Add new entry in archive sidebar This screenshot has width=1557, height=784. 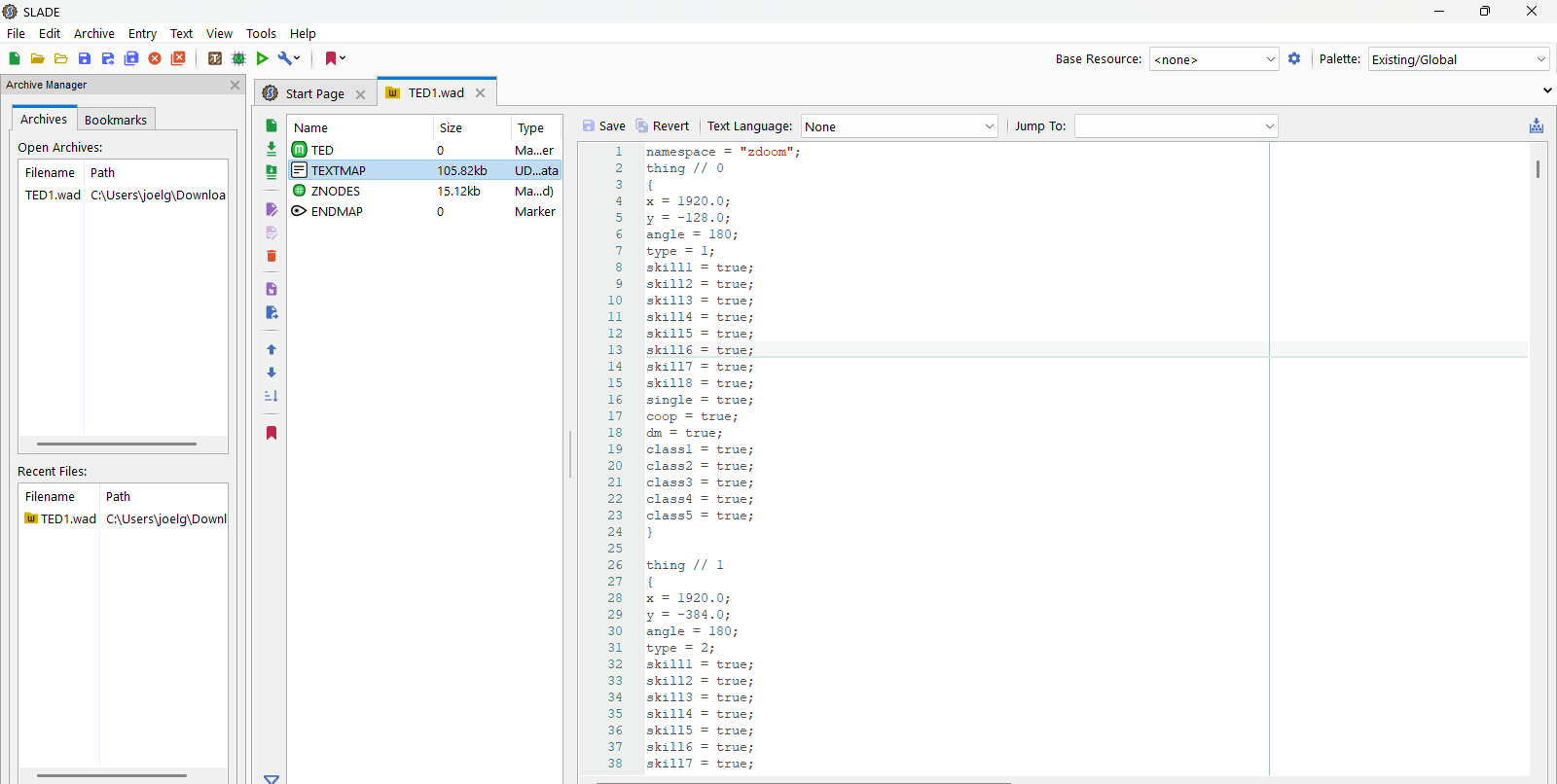click(x=272, y=125)
